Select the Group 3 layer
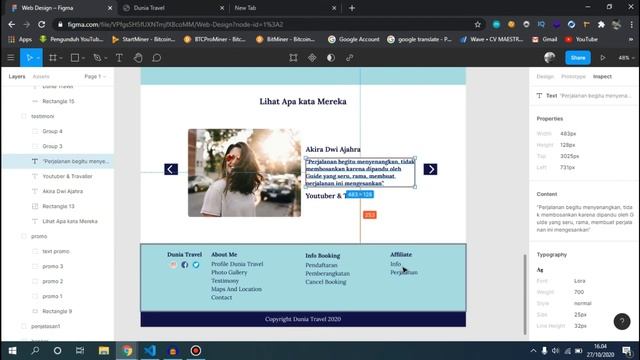 52,146
